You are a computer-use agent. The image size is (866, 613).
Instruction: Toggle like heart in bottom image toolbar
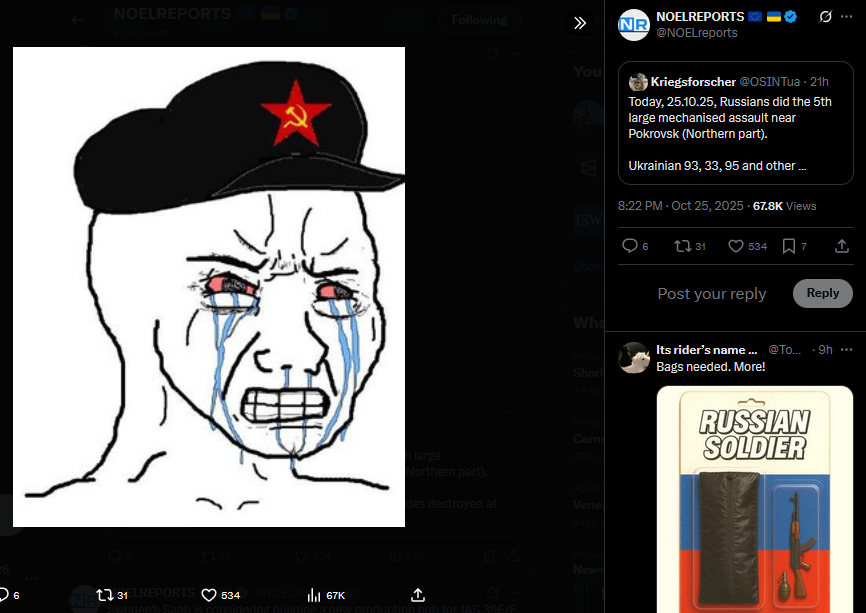point(209,595)
